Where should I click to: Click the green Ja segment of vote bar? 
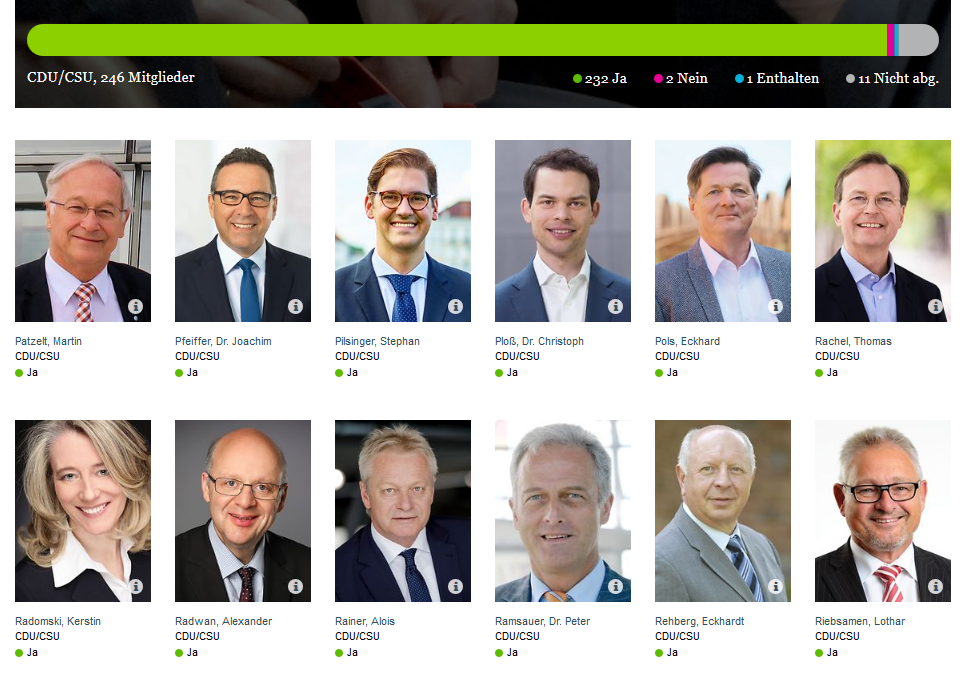coord(457,40)
